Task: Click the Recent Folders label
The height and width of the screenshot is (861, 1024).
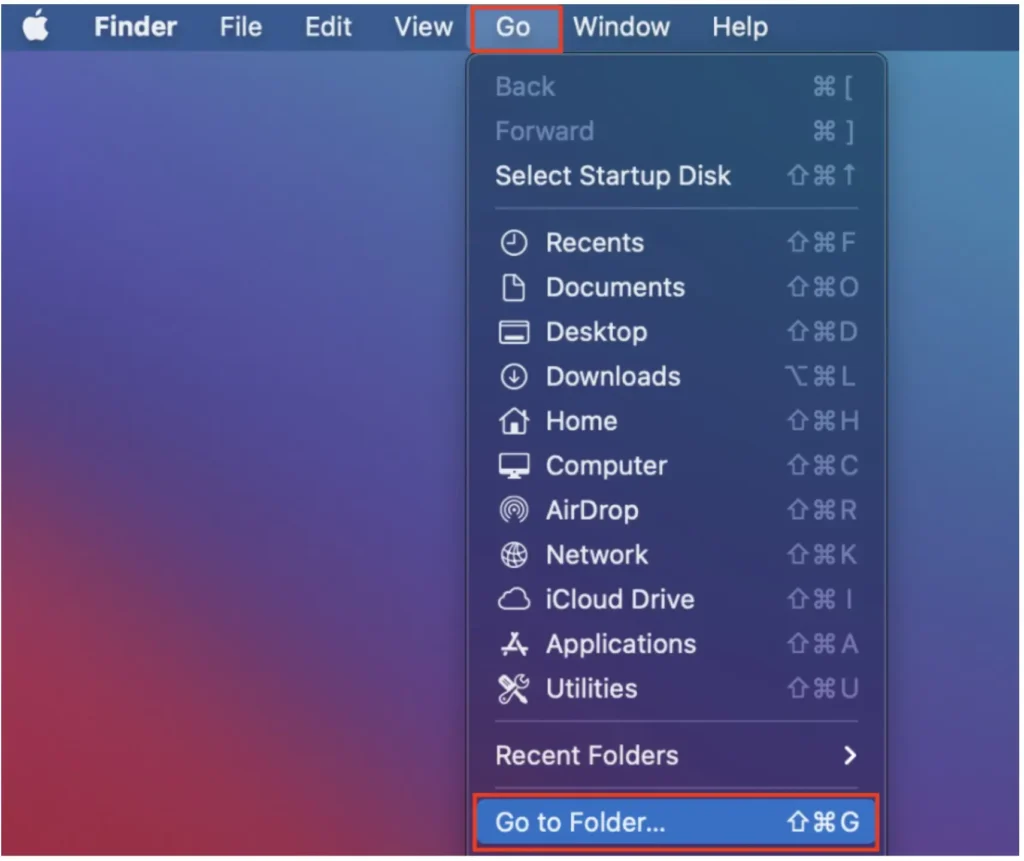Action: tap(586, 756)
